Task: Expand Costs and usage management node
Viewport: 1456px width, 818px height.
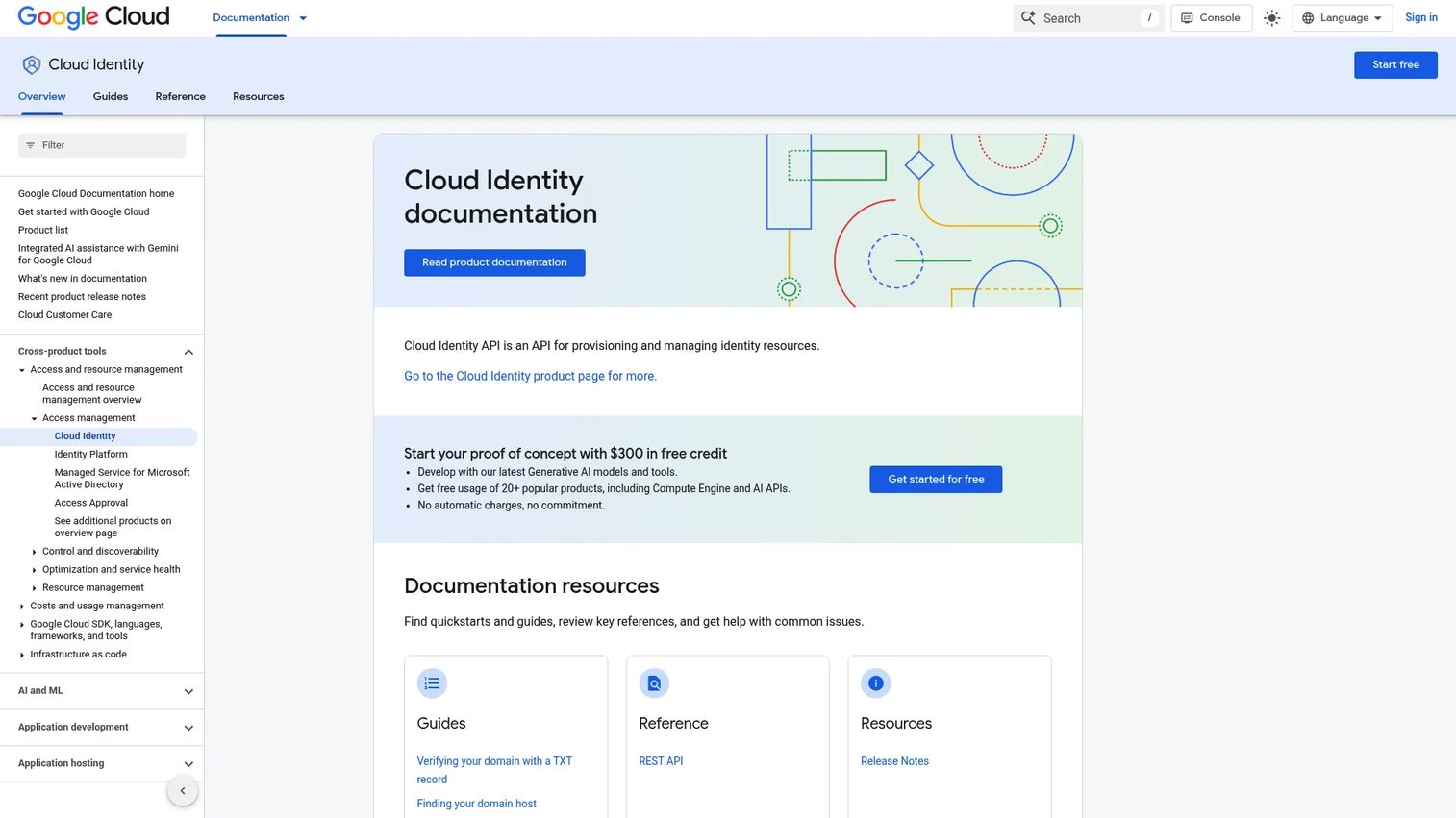Action: [22, 607]
